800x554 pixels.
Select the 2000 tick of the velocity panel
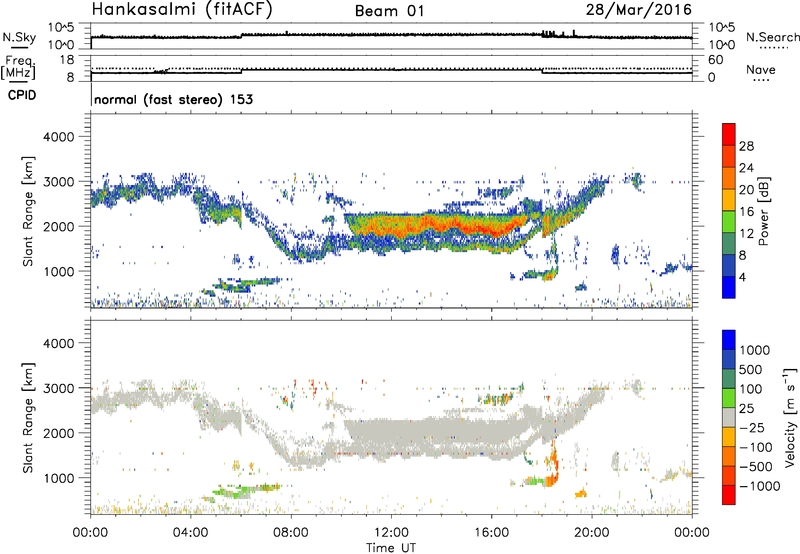pyautogui.click(x=58, y=433)
